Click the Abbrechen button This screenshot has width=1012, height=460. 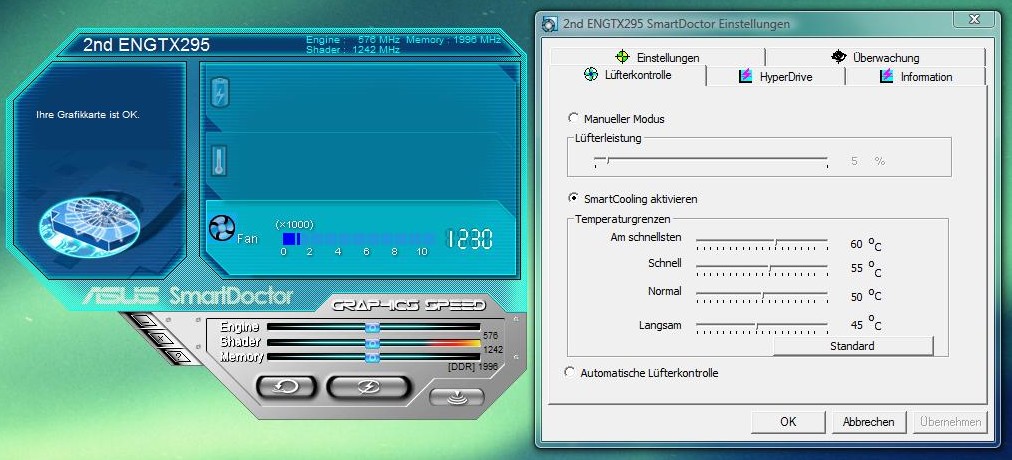click(868, 422)
